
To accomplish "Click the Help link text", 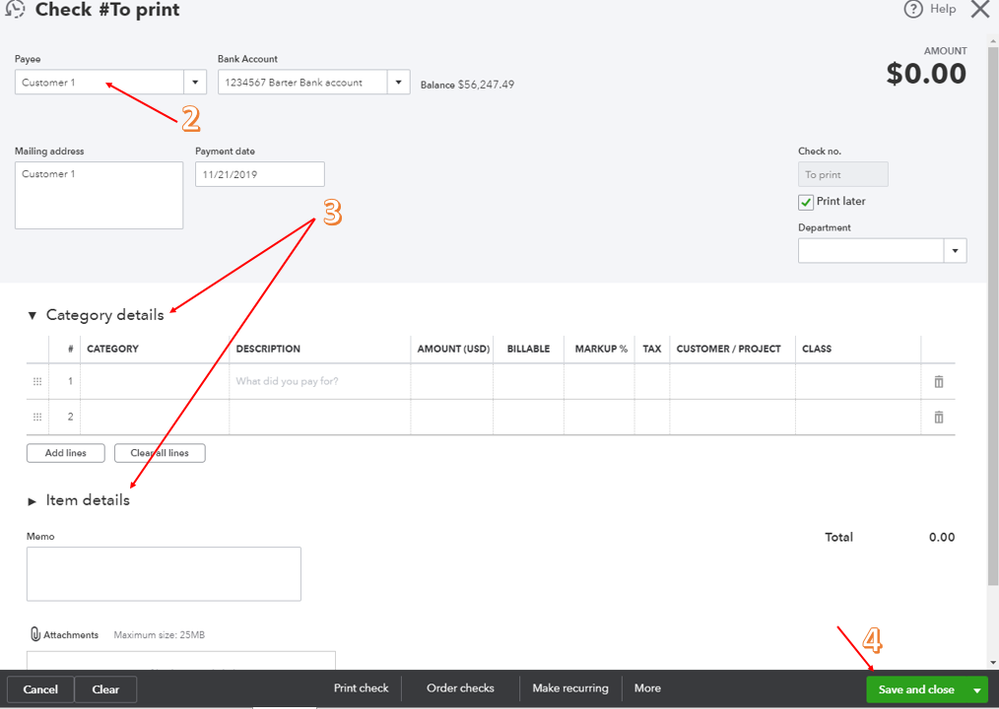I will [x=943, y=9].
